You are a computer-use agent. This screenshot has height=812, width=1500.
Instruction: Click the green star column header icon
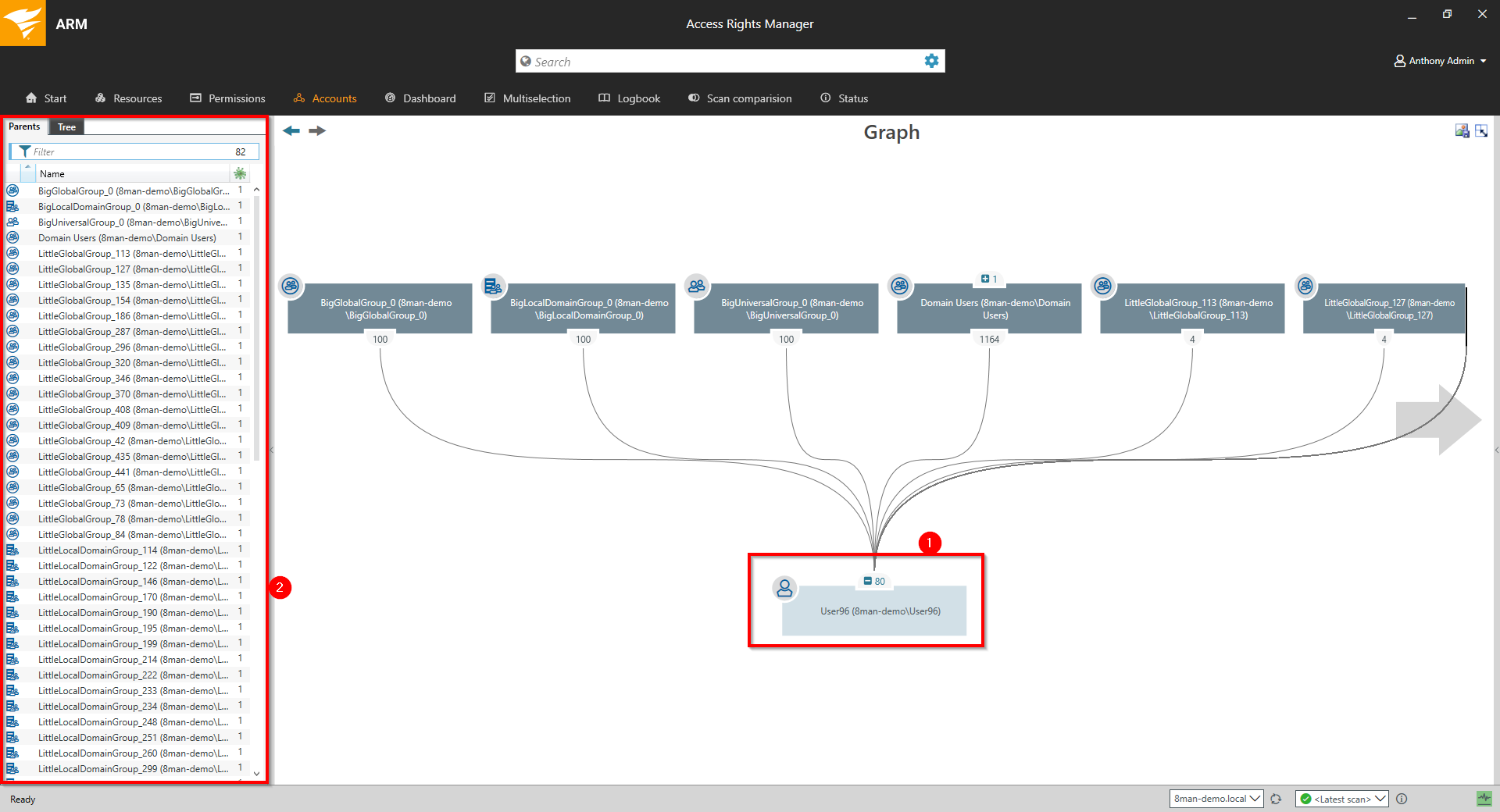(x=240, y=173)
